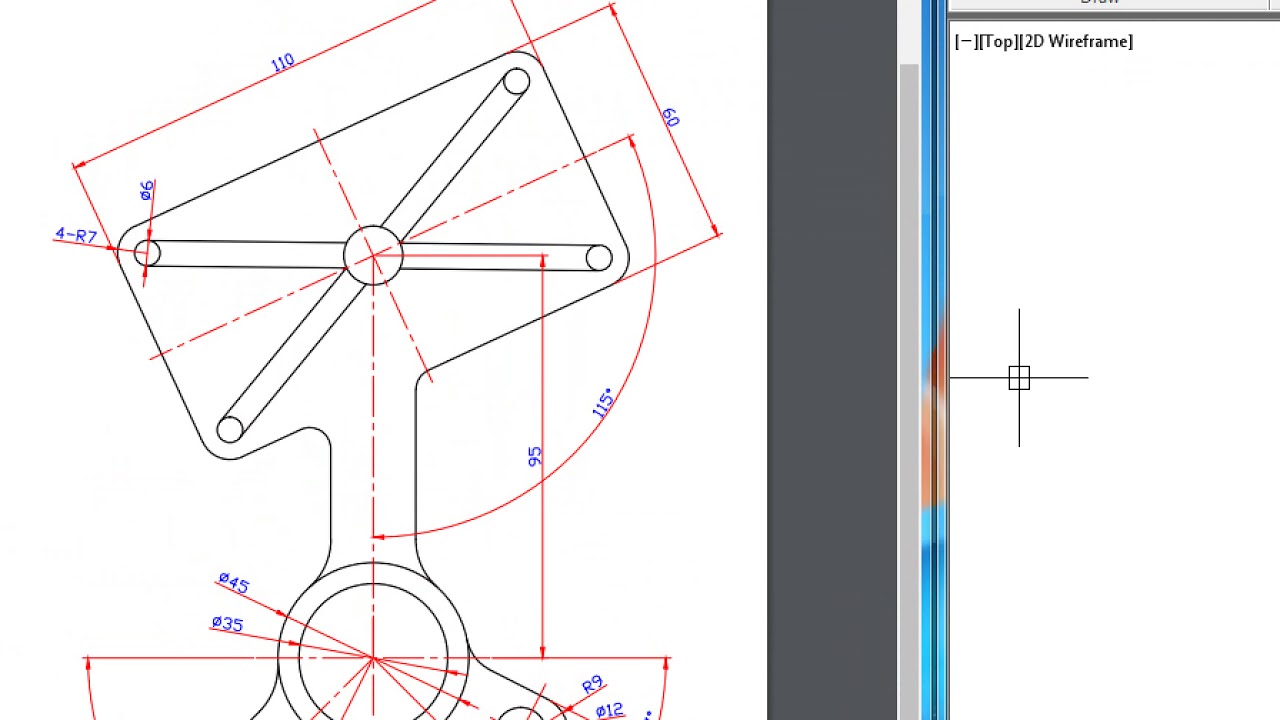The image size is (1280, 720).
Task: Click the R9 radius label
Action: click(592, 685)
